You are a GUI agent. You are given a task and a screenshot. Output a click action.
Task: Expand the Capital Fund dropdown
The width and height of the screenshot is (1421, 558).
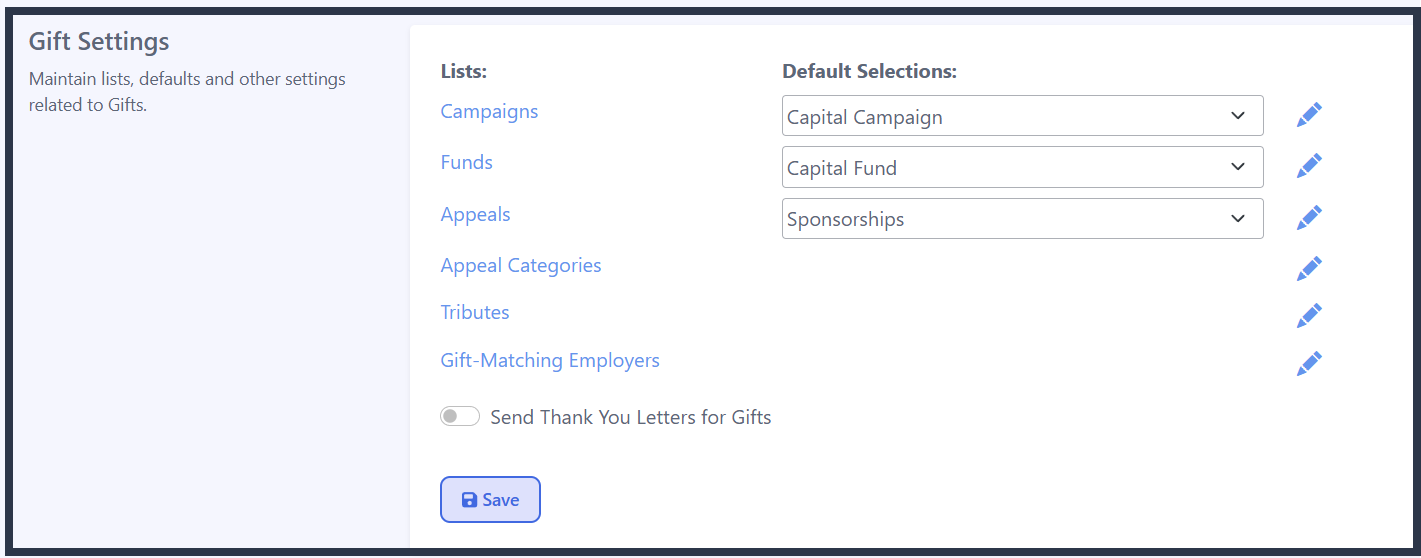click(x=1022, y=167)
